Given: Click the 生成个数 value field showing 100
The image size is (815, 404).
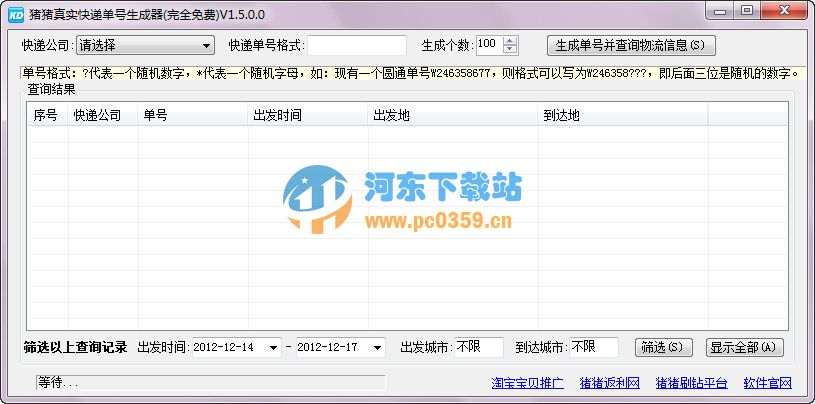Looking at the screenshot, I should (x=489, y=45).
